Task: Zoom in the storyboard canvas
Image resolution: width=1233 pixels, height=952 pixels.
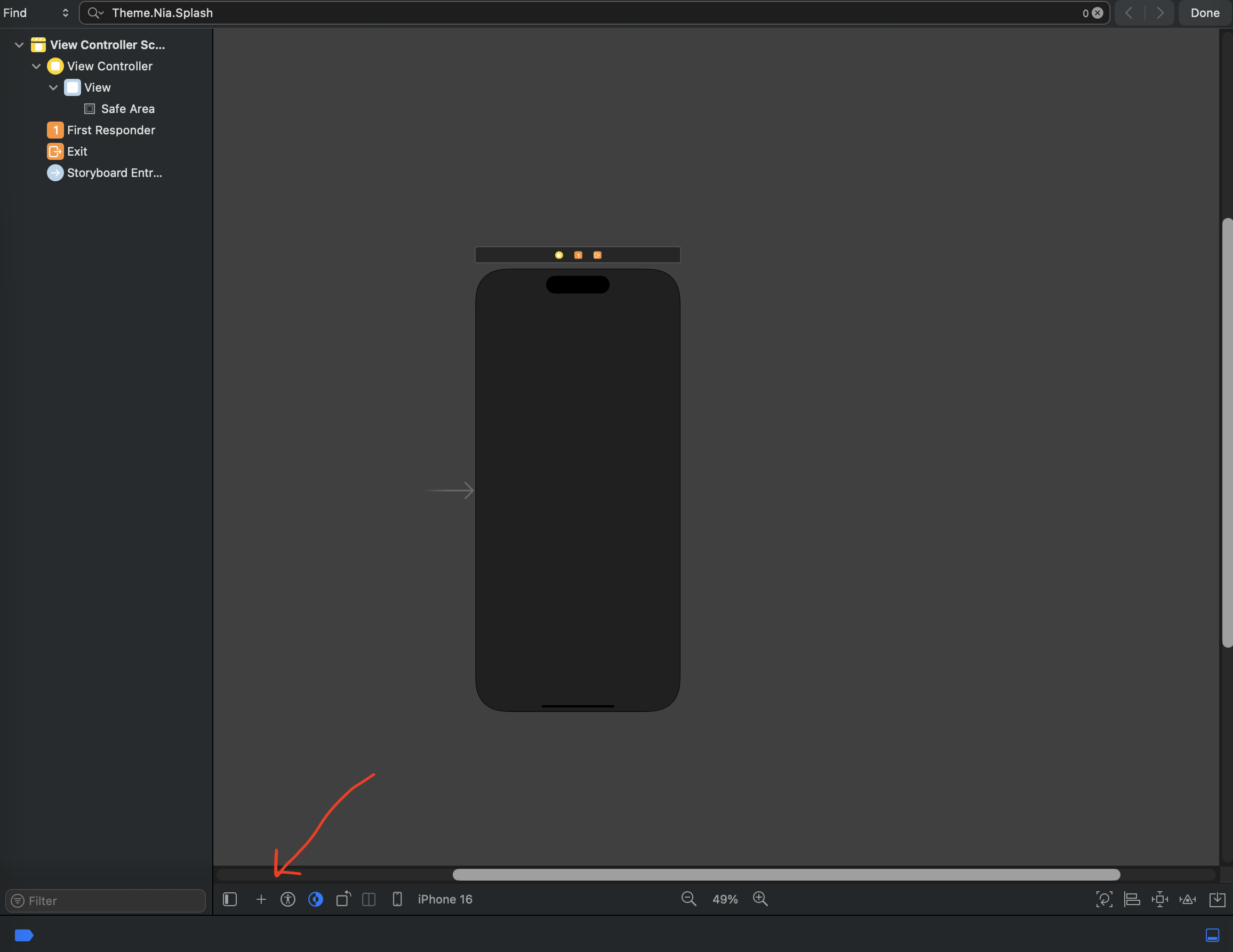Action: (x=760, y=899)
